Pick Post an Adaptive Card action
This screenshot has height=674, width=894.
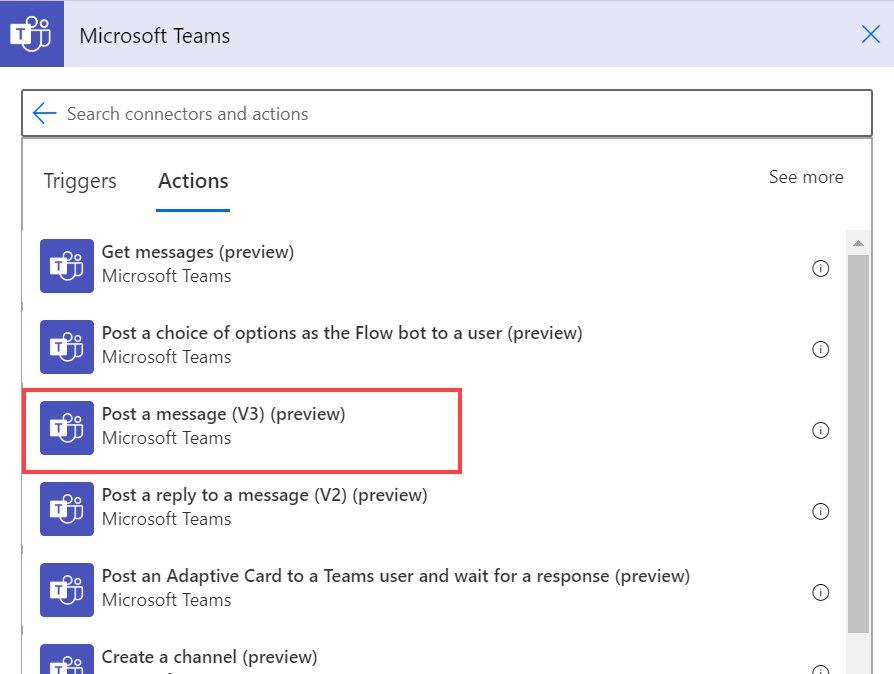point(395,576)
